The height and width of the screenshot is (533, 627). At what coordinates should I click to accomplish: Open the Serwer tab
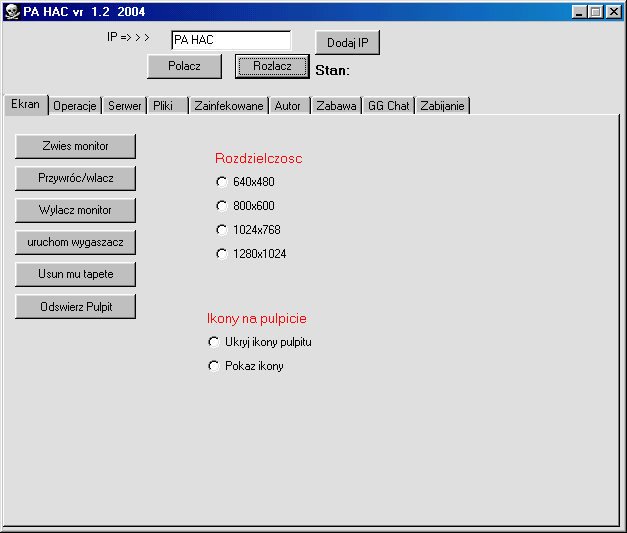125,106
